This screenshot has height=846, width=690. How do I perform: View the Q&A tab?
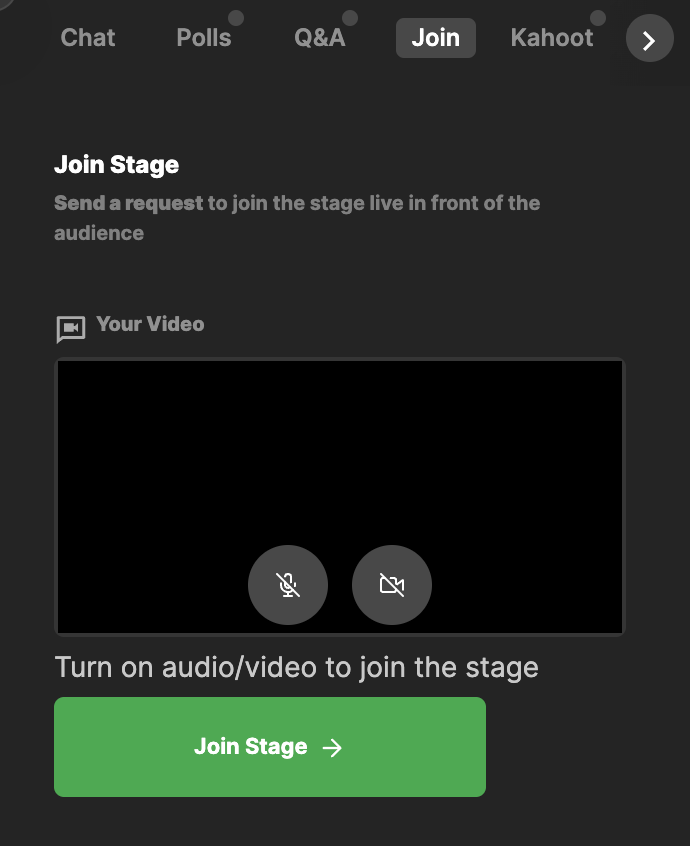tap(320, 38)
